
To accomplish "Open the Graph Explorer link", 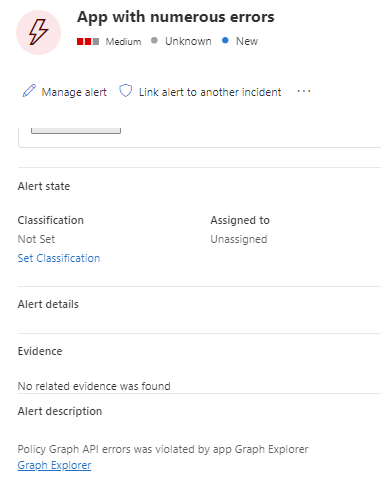I will pyautogui.click(x=54, y=465).
